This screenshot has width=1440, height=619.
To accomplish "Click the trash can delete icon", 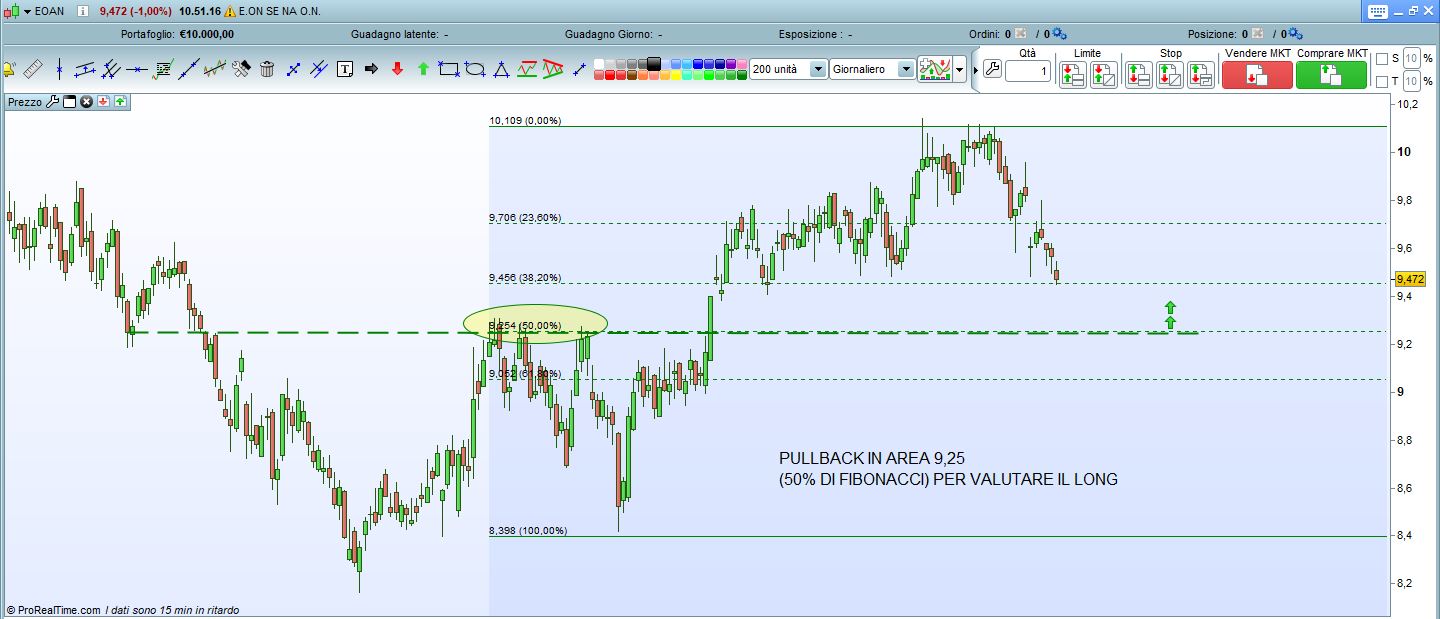I will click(x=267, y=69).
